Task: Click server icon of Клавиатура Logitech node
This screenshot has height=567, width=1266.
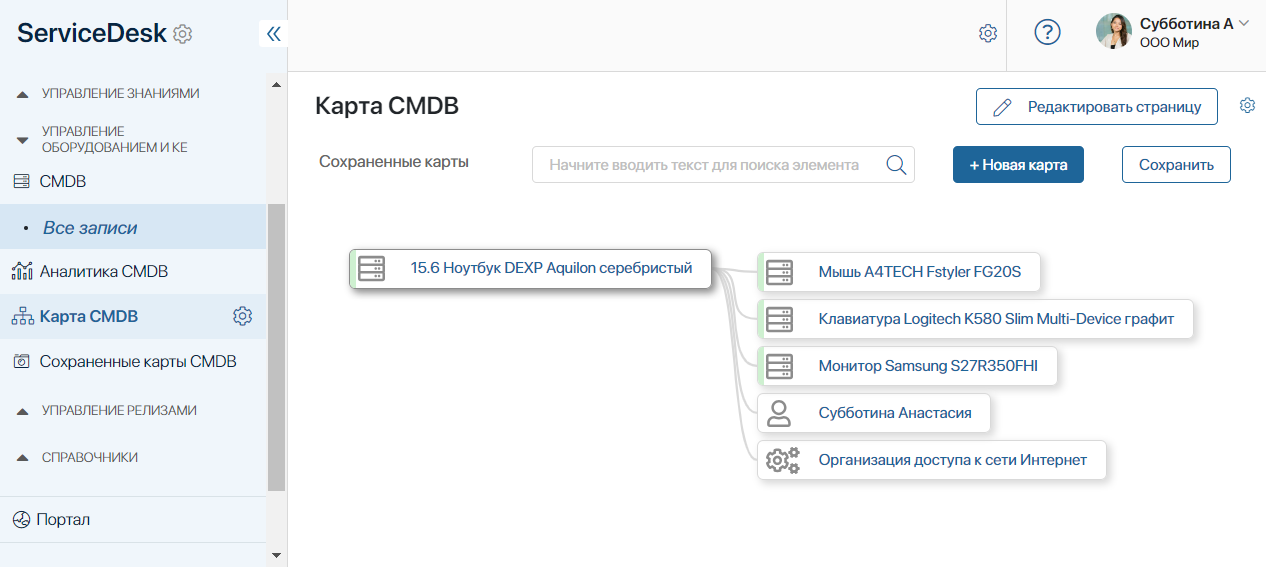Action: pyautogui.click(x=779, y=320)
